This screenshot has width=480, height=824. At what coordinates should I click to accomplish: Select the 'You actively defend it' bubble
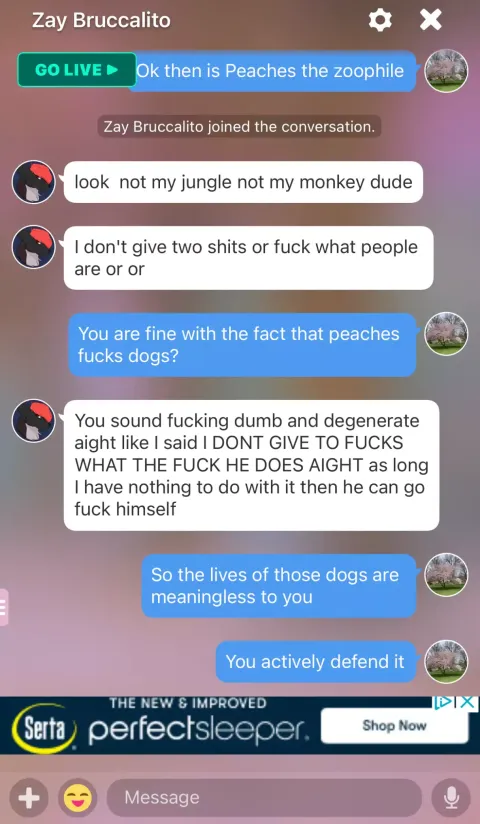tap(316, 662)
